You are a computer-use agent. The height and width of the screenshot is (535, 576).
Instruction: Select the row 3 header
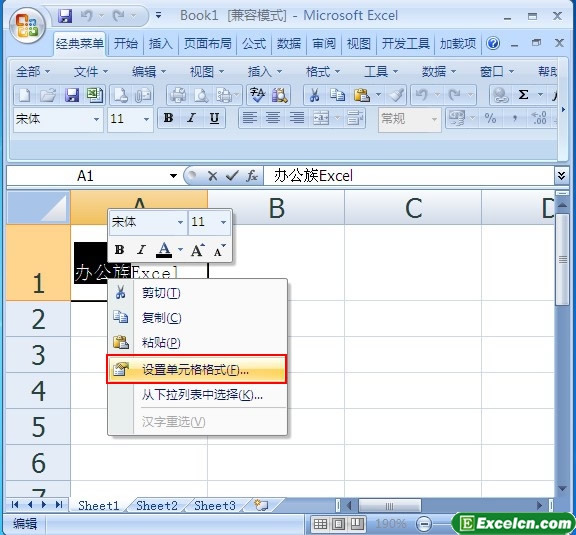(38, 355)
